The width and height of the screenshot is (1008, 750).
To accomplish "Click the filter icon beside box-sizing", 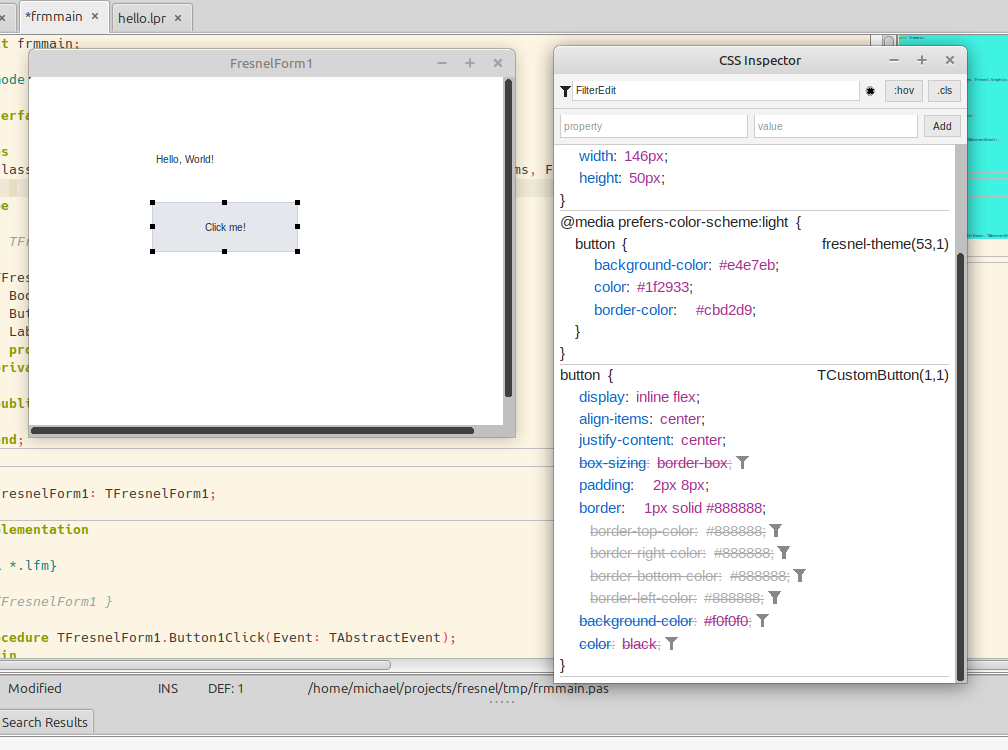I will point(742,463).
